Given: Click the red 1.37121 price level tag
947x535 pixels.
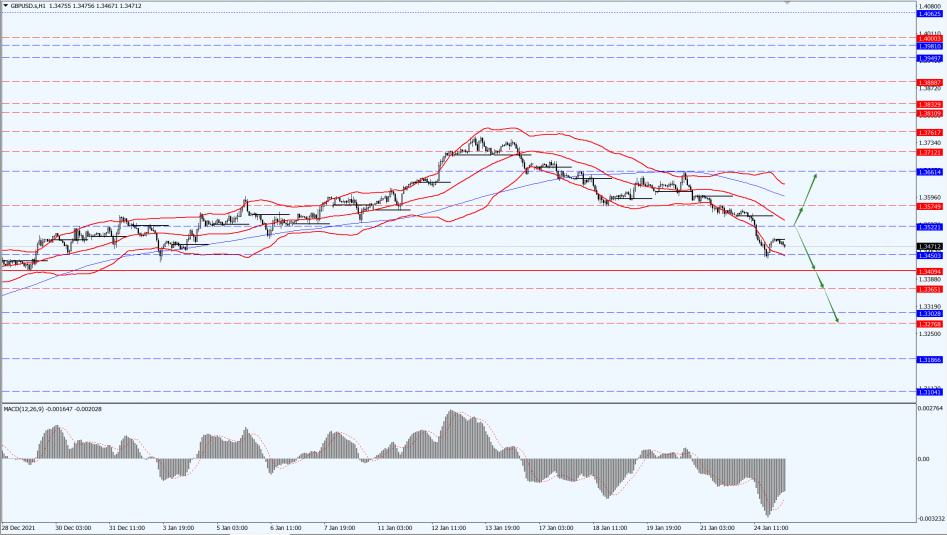Looking at the screenshot, I should click(x=929, y=152).
